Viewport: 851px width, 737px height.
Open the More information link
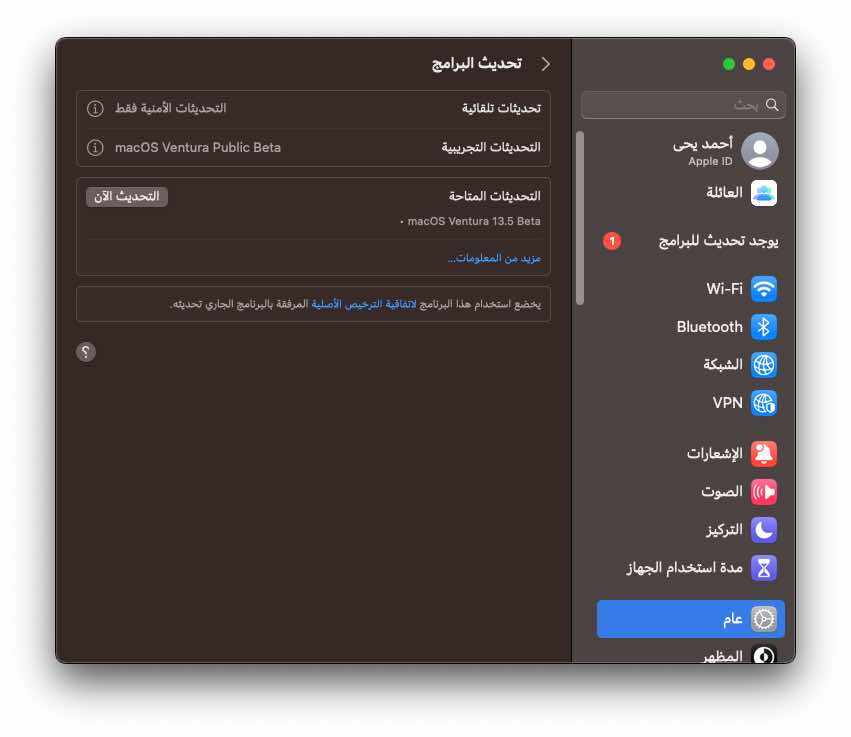[x=494, y=258]
